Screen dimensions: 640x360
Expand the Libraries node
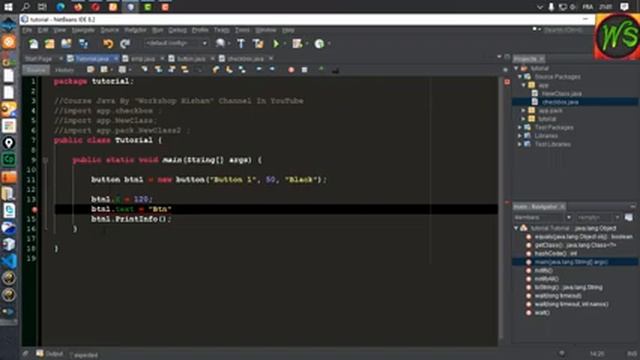(520, 136)
